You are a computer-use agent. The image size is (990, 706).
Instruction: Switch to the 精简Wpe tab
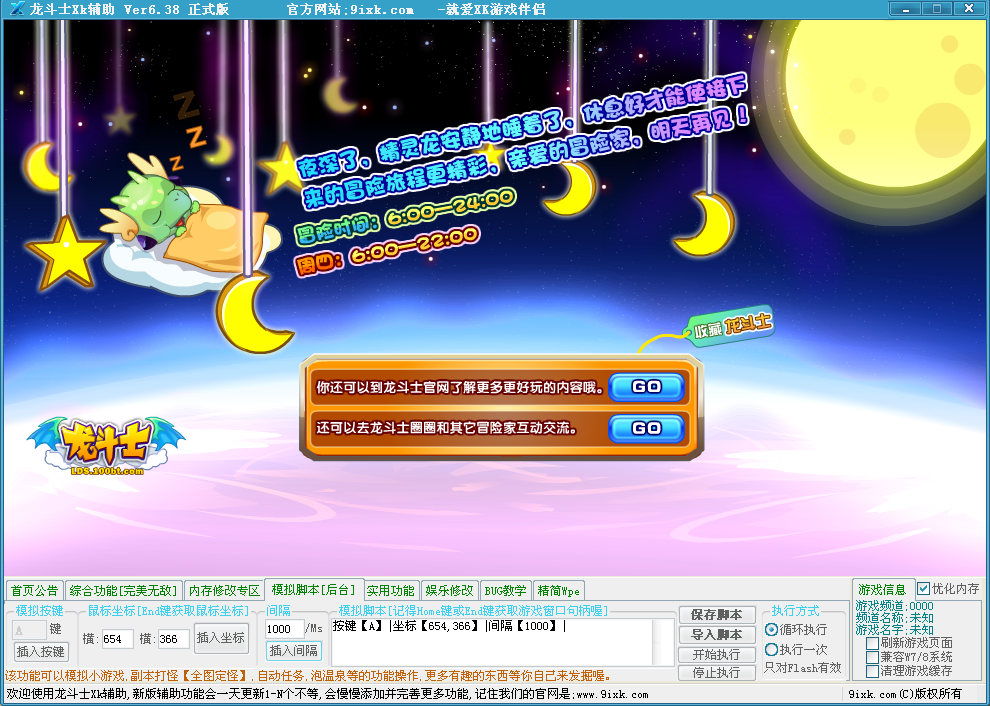[558, 590]
